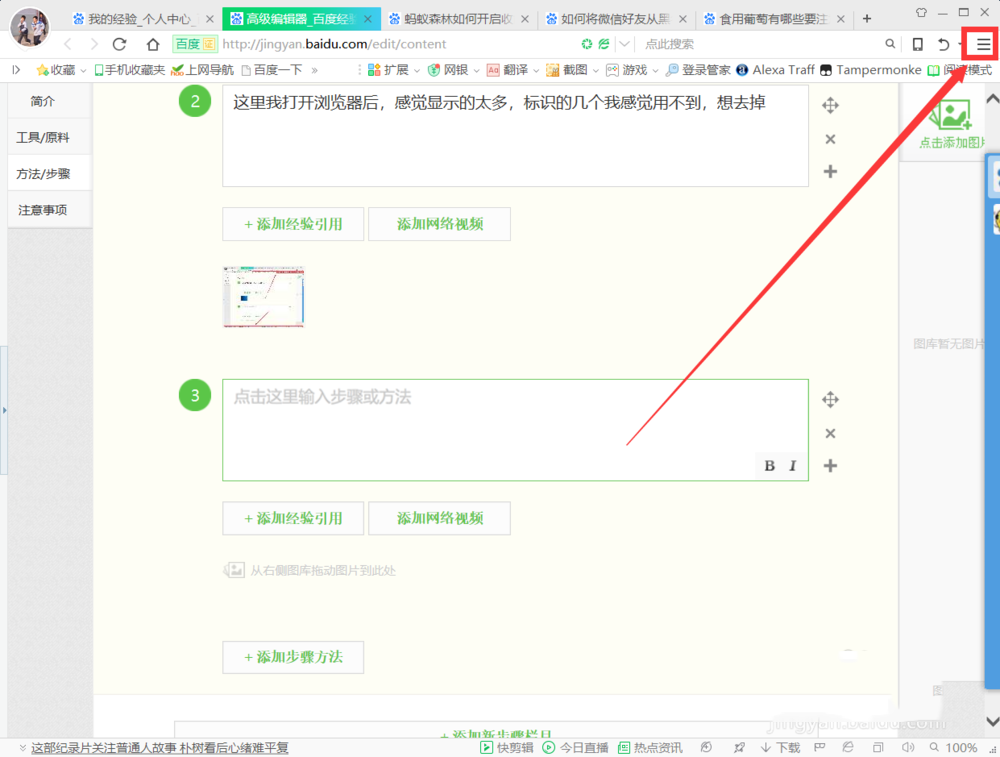Click the + icon beside step 3
This screenshot has height=757, width=1000.
(830, 465)
